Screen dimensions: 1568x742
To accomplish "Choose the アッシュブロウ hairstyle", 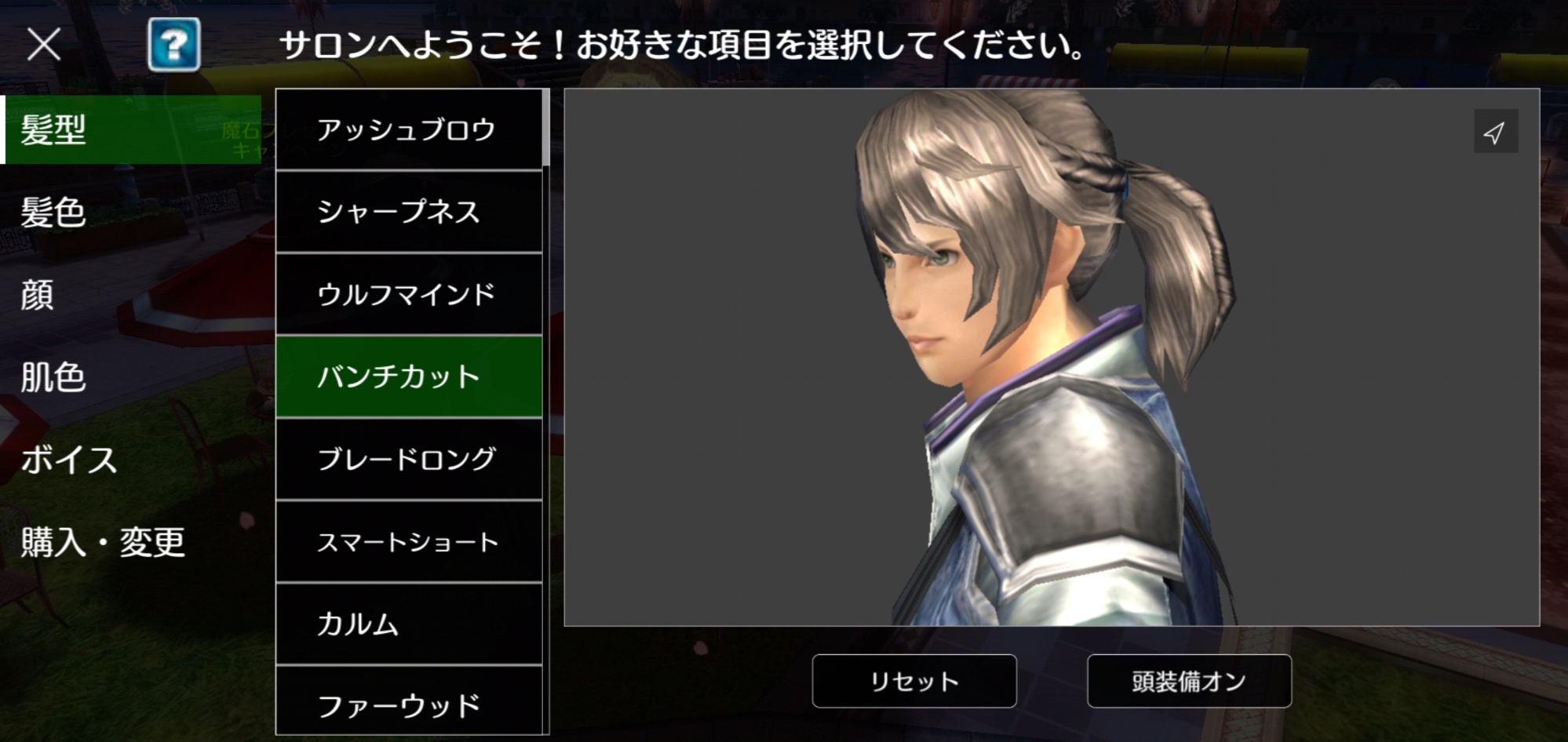I will [409, 129].
